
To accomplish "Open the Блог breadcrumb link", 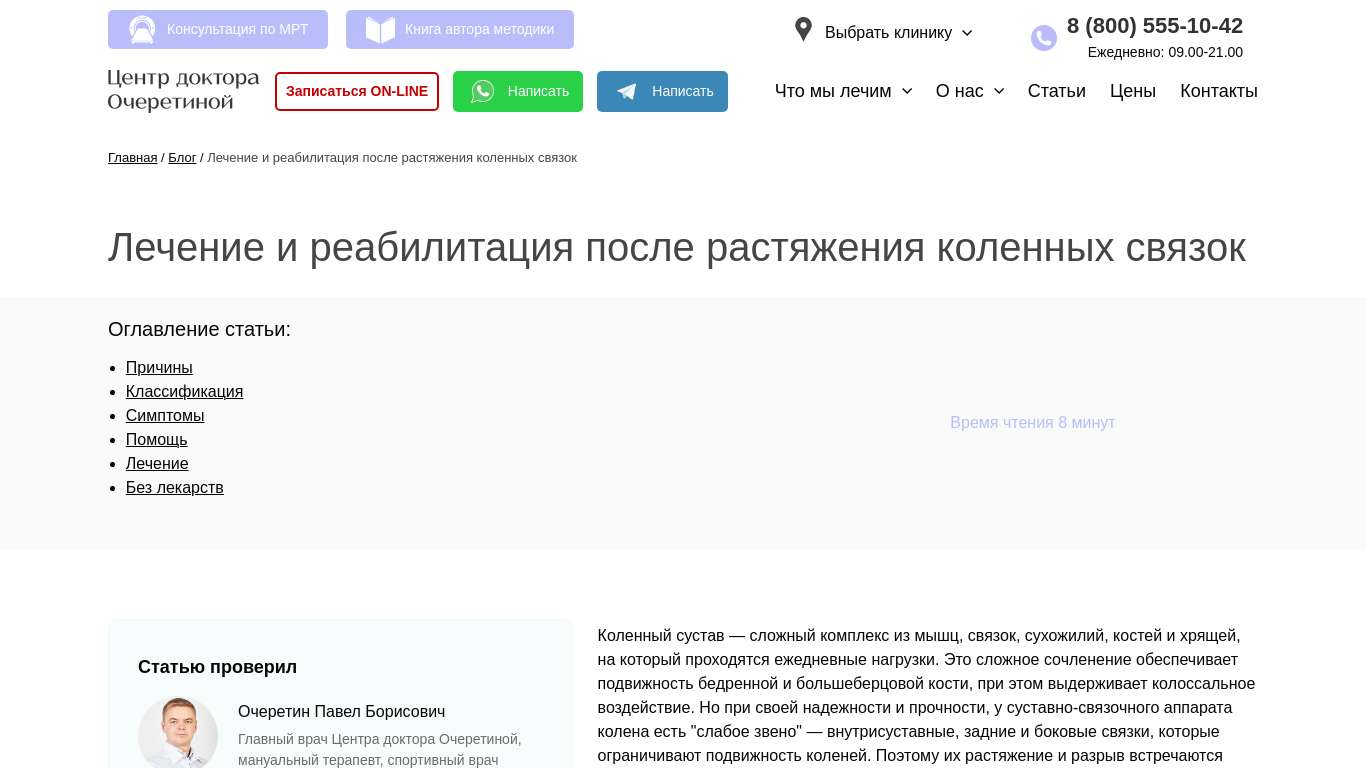I will tap(182, 158).
